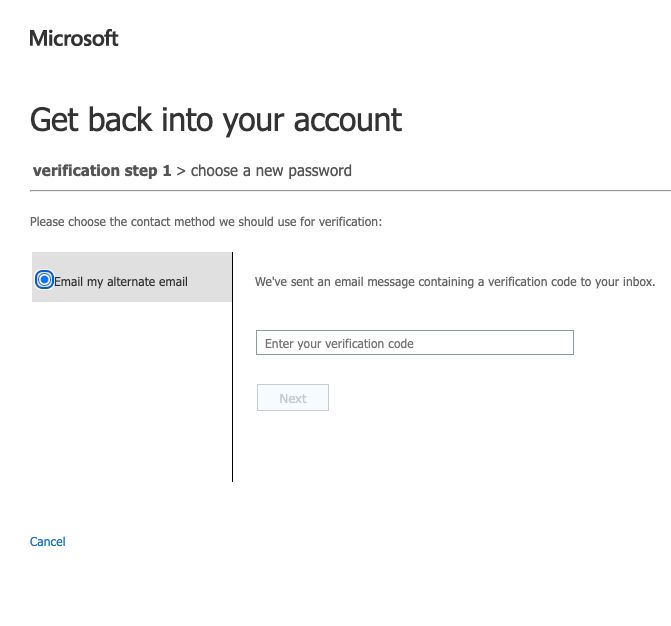This screenshot has width=671, height=626.
Task: Click the "Please choose the contact method" instruction
Action: (x=205, y=221)
